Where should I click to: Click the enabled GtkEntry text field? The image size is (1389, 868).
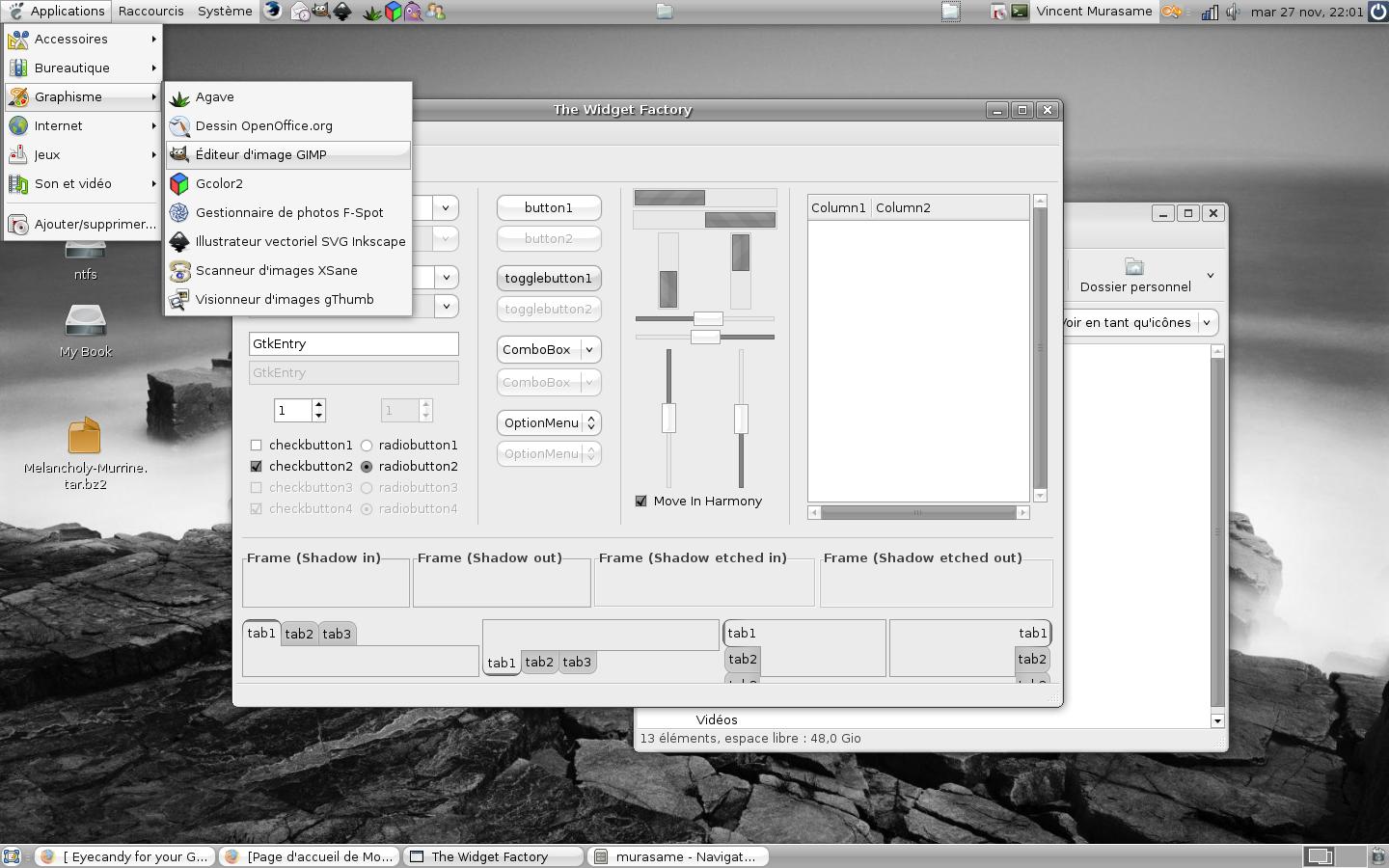tap(354, 344)
